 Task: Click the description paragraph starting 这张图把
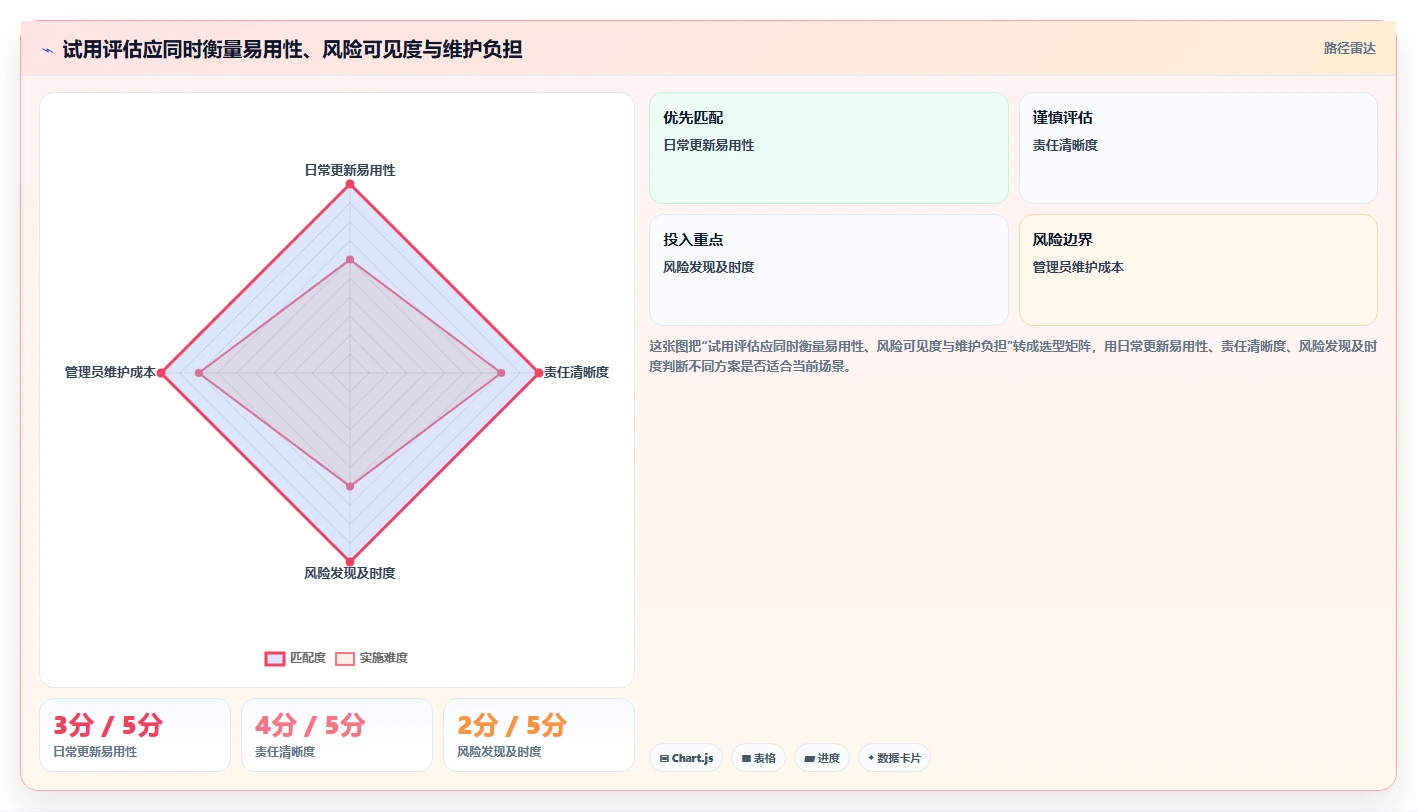click(1013, 356)
